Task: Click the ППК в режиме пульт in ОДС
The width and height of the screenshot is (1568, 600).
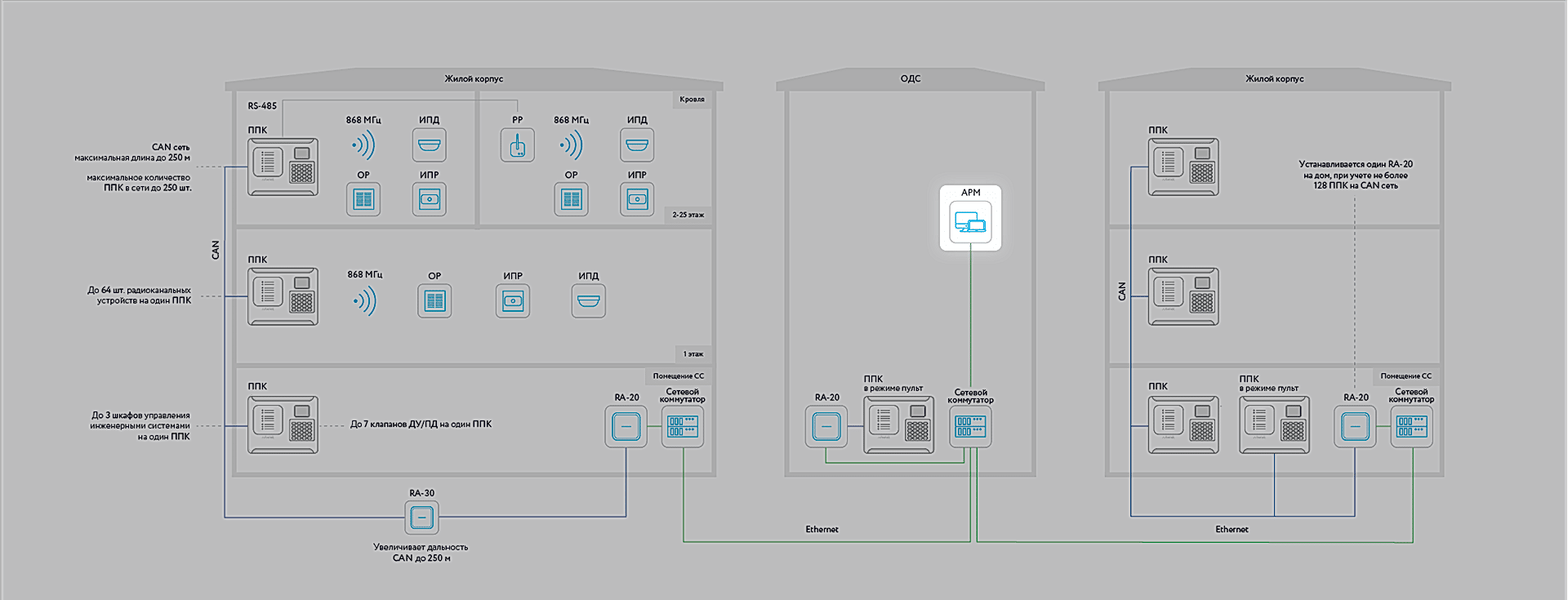Action: point(898,424)
